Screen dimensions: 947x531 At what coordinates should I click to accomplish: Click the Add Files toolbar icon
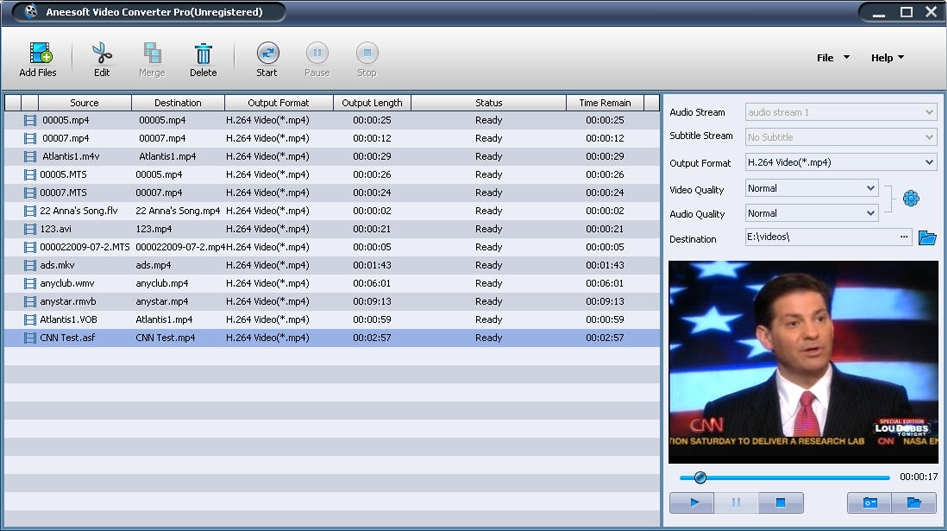[39, 59]
